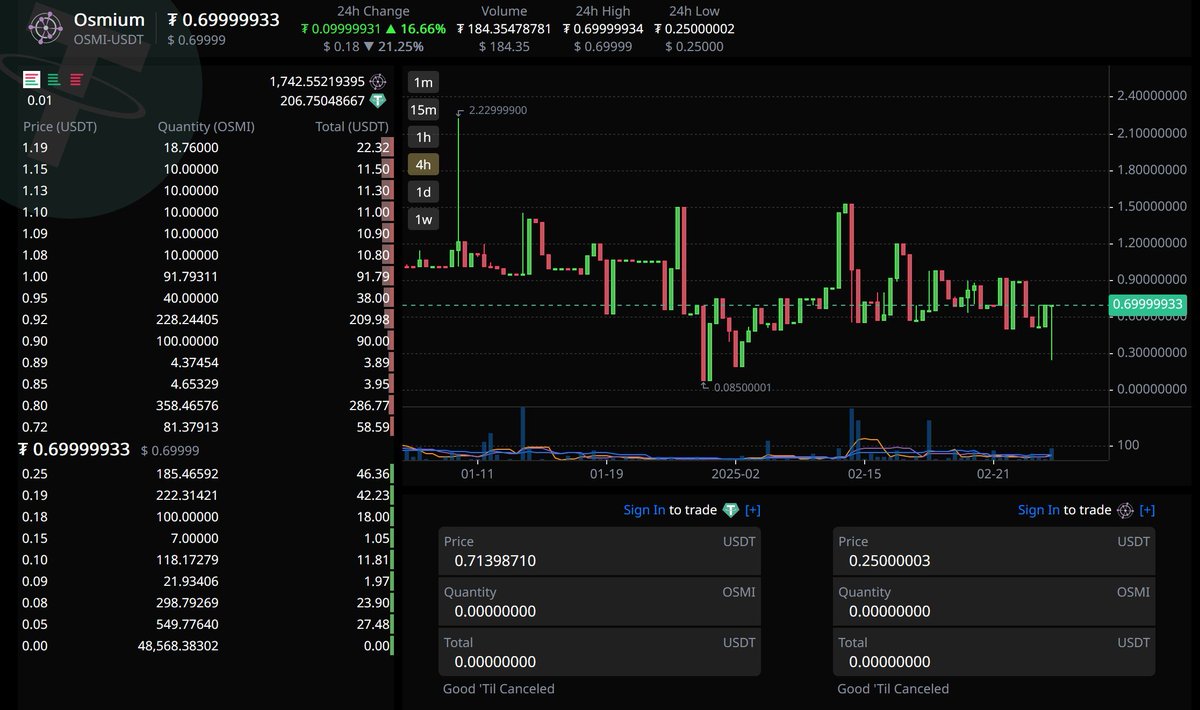1200x710 pixels.
Task: Switch chart to 1w interval
Action: click(x=424, y=219)
